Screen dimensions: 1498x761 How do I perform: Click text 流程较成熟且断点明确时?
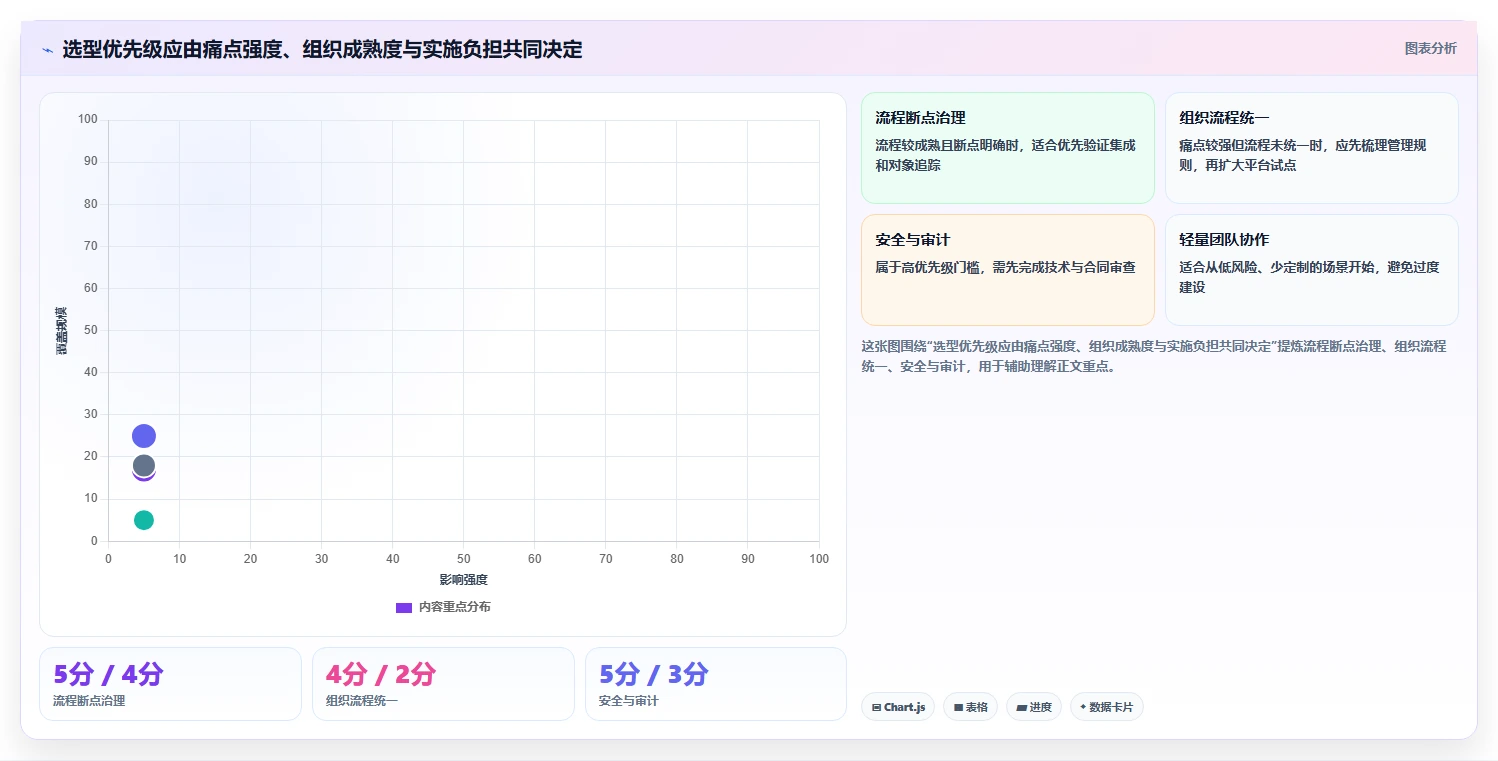[1005, 155]
